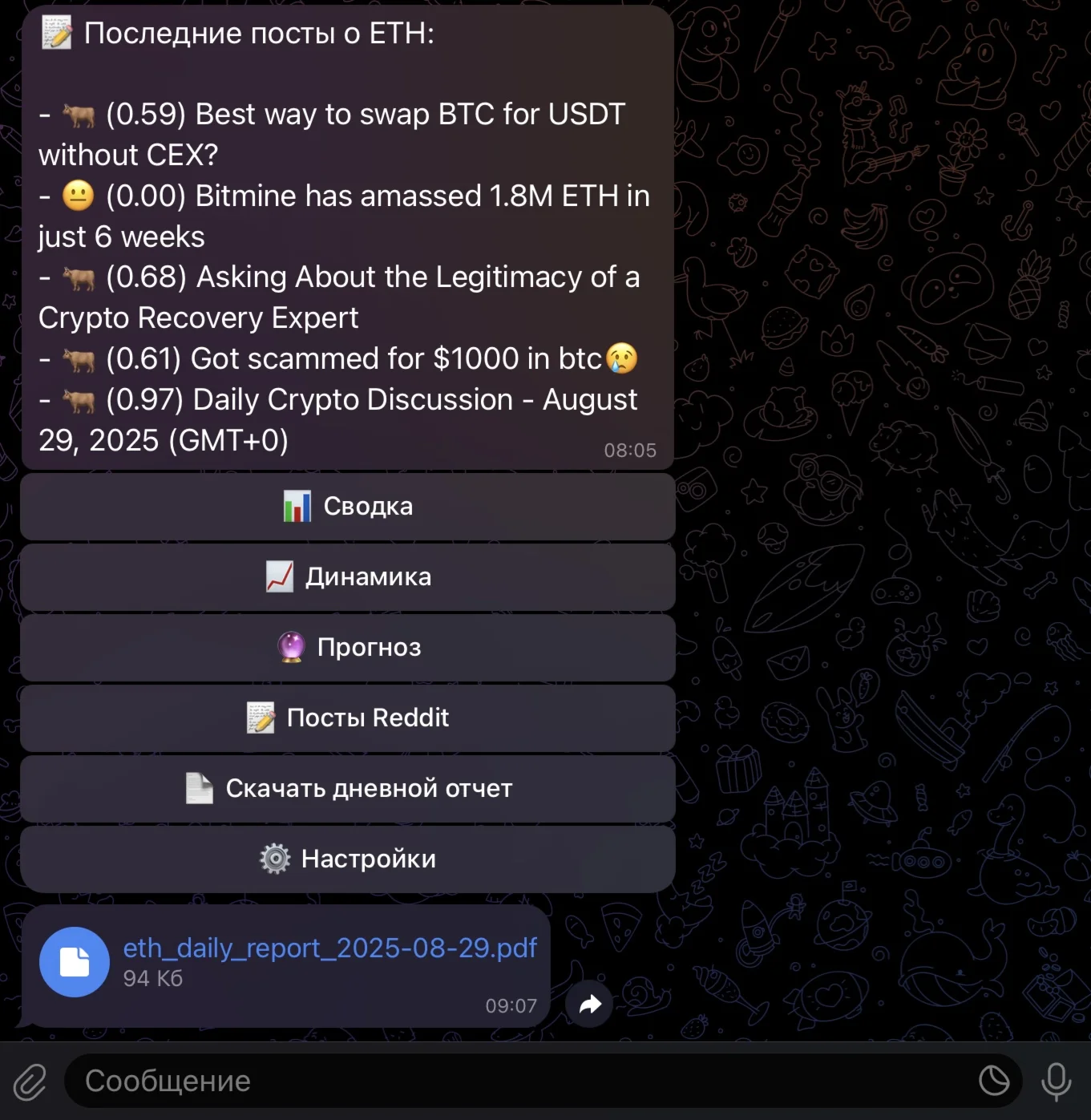This screenshot has height=1120, width=1091.
Task: Click the gear emoji on Настройки
Action: point(275,859)
